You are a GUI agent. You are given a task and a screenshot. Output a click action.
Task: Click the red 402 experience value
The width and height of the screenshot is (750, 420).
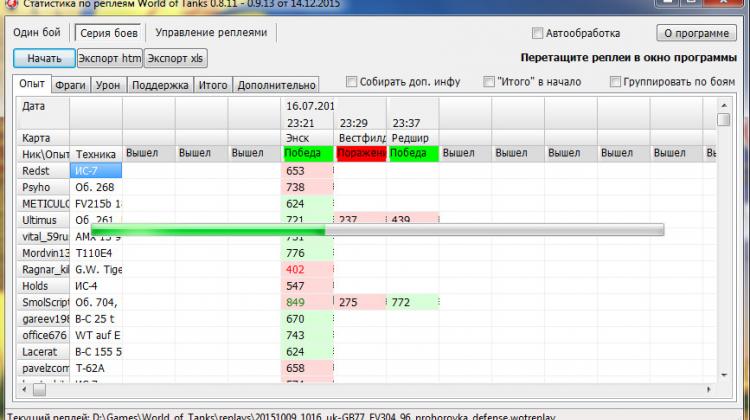tap(307, 269)
